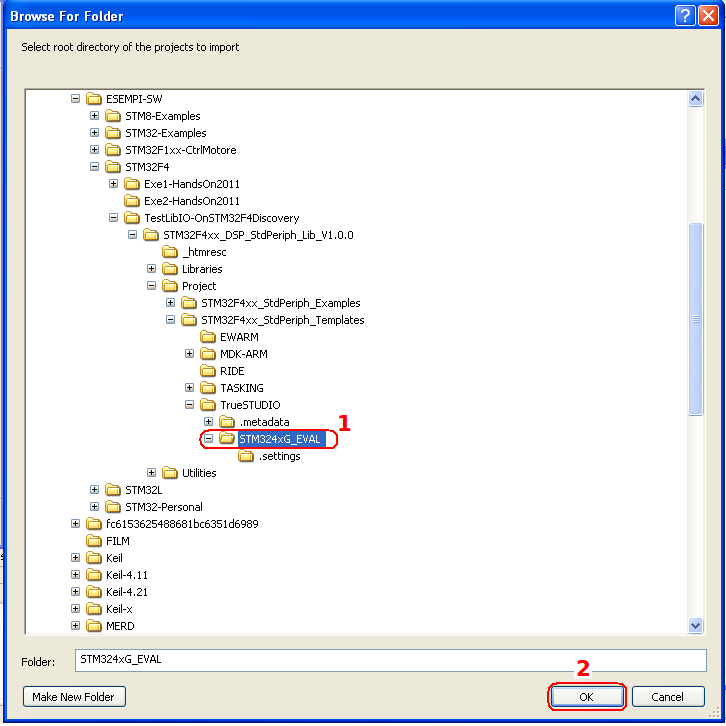Expand the Utilities folder node
Viewport: 726px width, 726px height.
pyautogui.click(x=151, y=473)
